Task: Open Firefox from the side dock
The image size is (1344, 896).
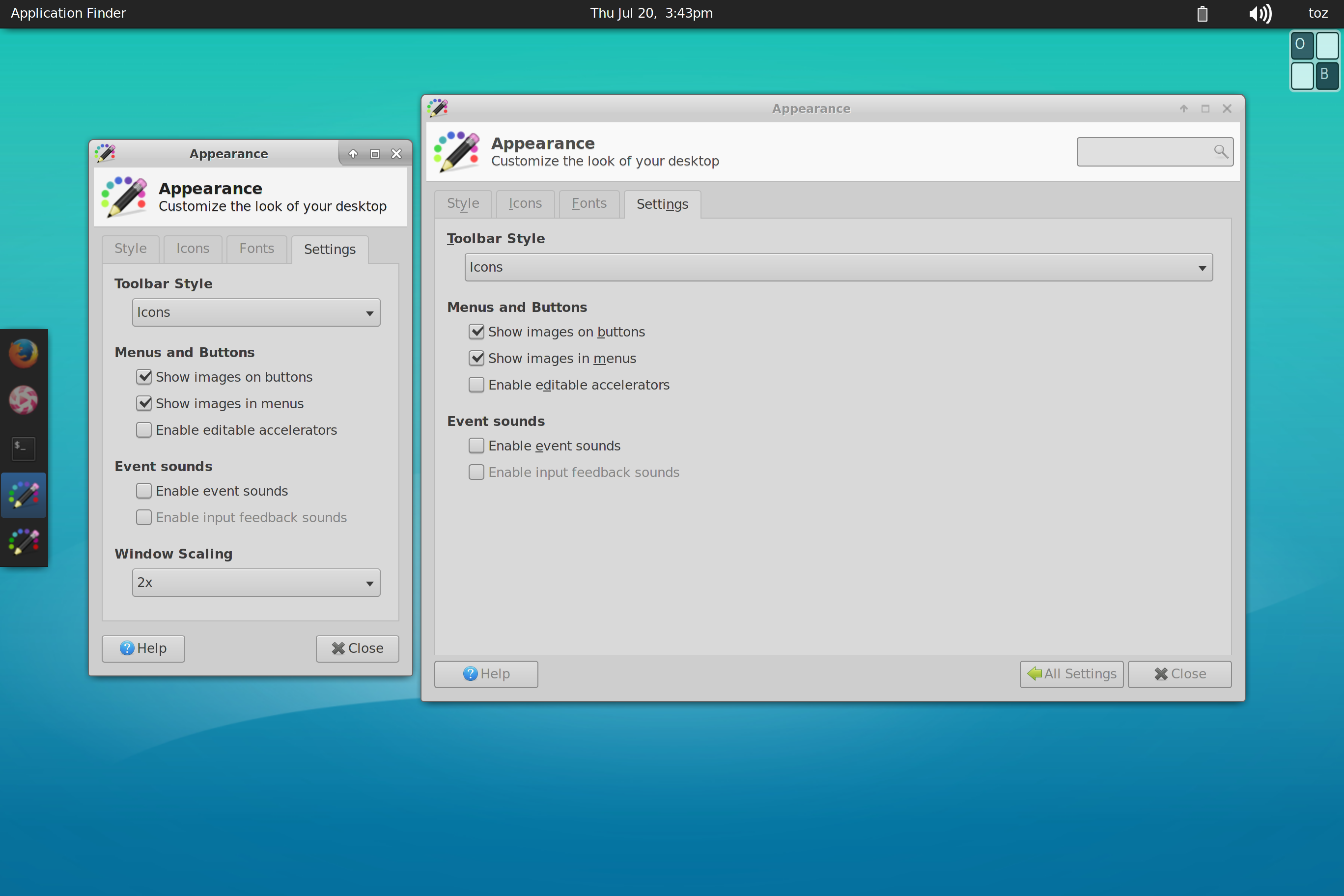Action: click(24, 354)
